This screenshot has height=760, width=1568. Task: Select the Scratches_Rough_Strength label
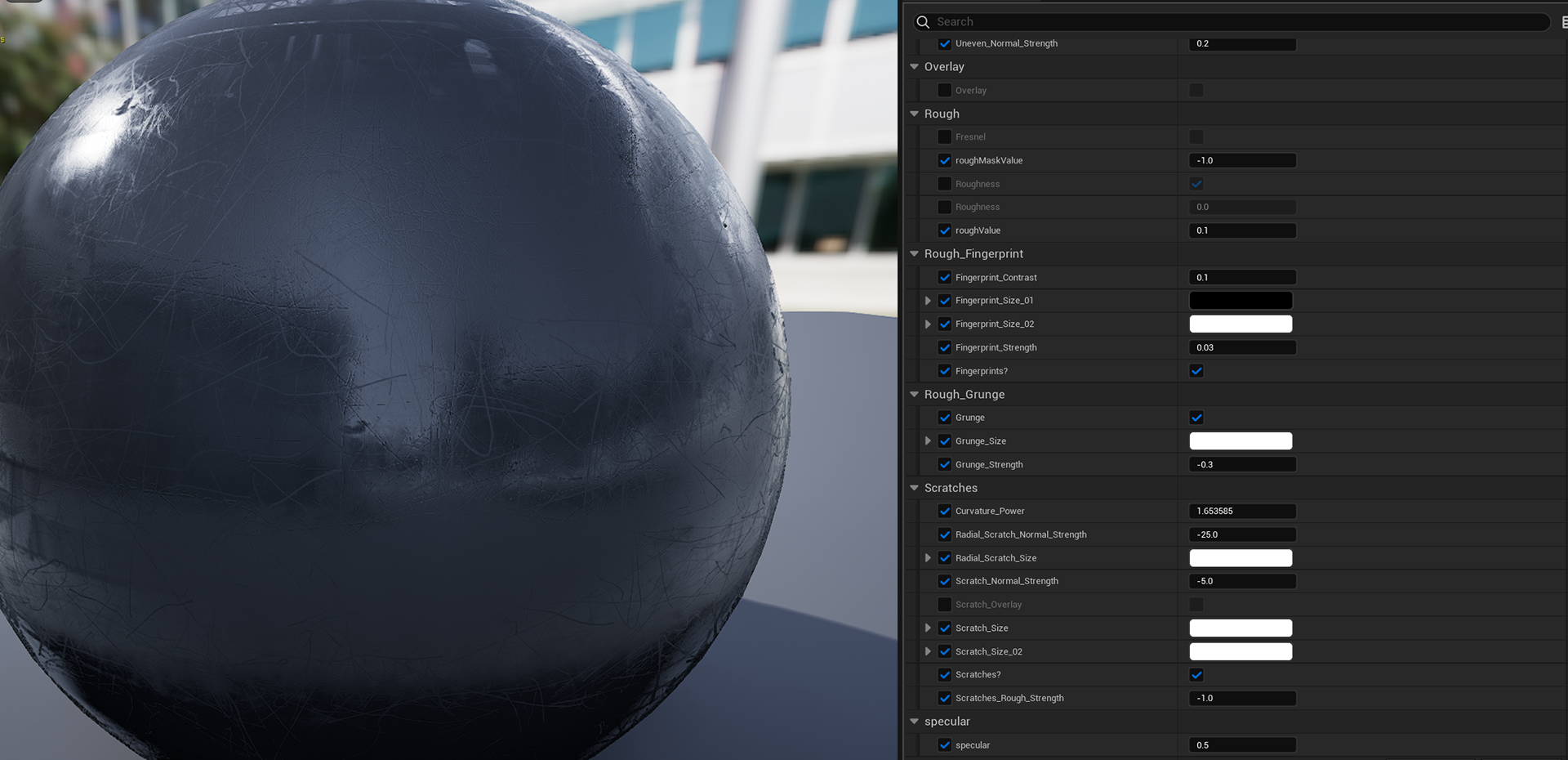click(x=1009, y=698)
